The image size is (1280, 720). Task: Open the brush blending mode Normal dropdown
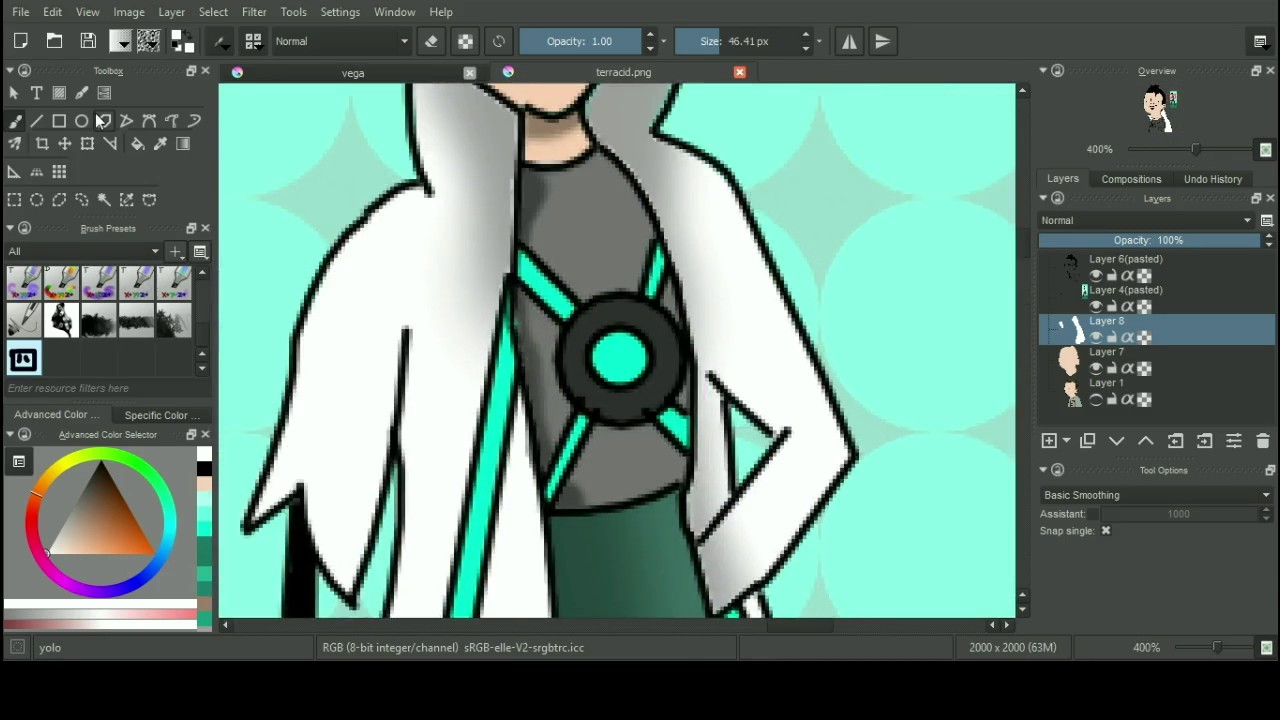[341, 41]
